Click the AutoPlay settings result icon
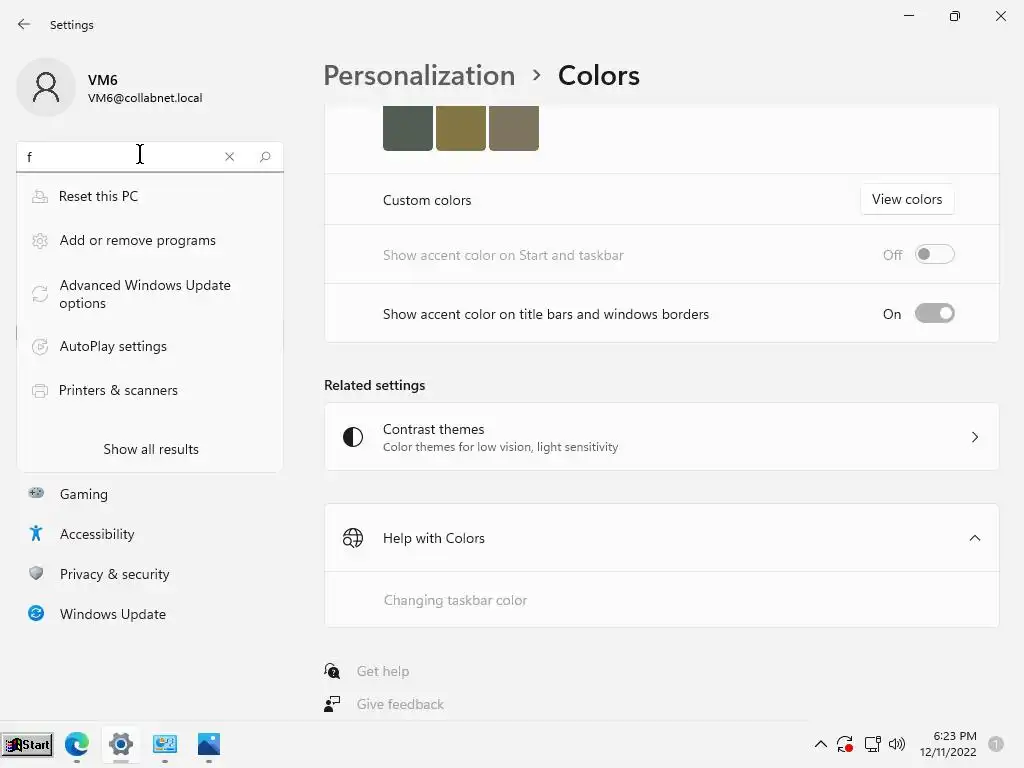This screenshot has width=1024, height=768. tap(40, 347)
